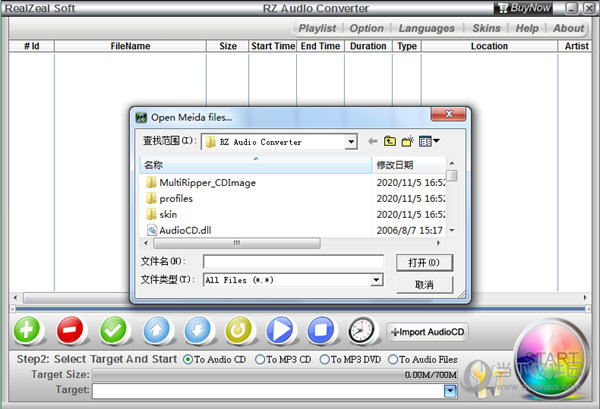This screenshot has height=409, width=600.
Task: Click the blue stop button
Action: (x=321, y=329)
